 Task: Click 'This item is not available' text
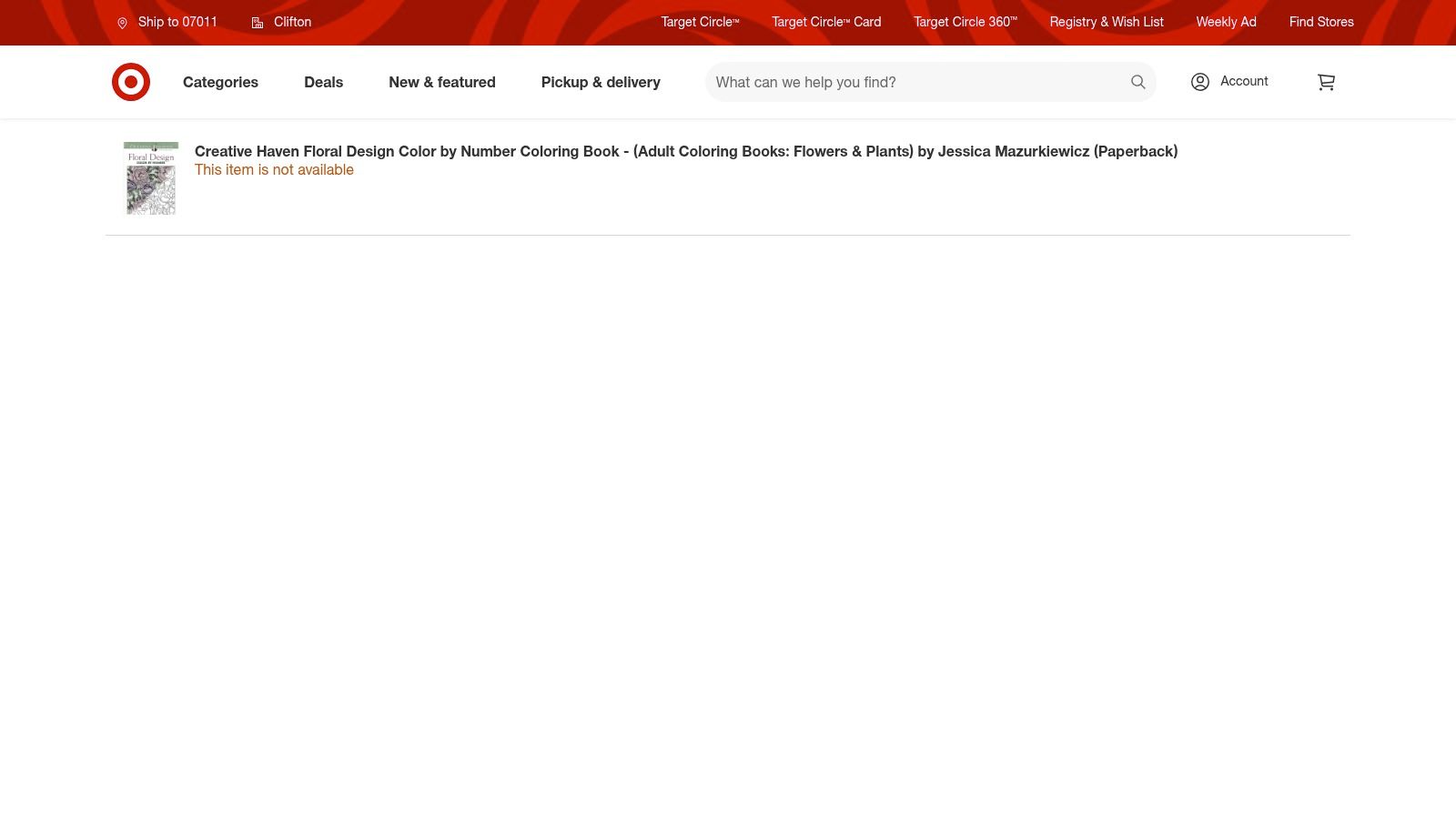click(x=274, y=169)
